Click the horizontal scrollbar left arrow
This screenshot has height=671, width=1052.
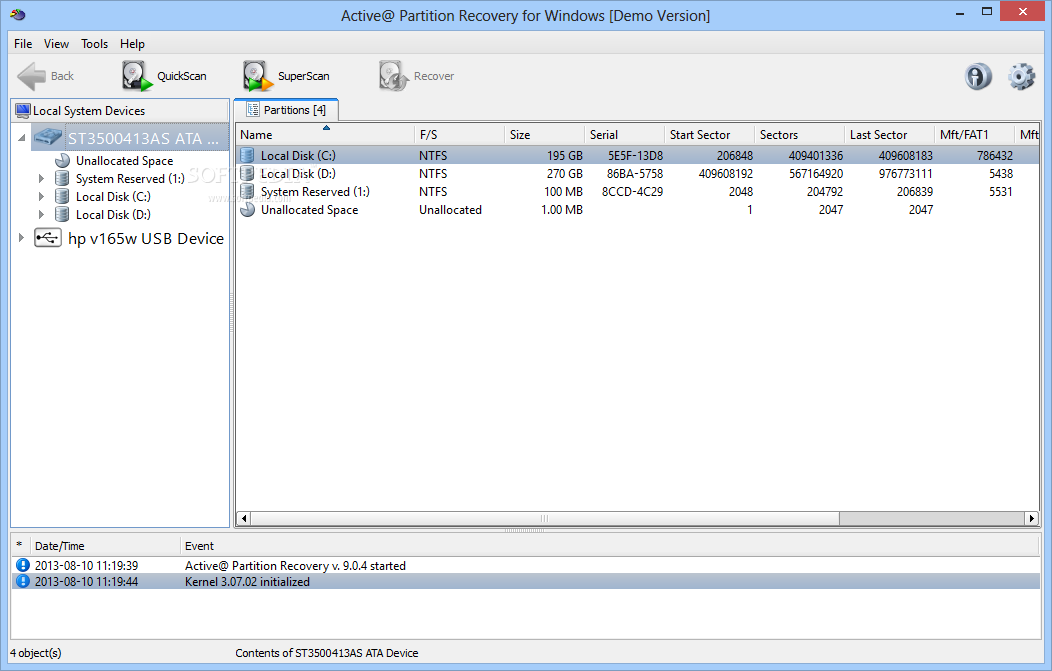244,518
